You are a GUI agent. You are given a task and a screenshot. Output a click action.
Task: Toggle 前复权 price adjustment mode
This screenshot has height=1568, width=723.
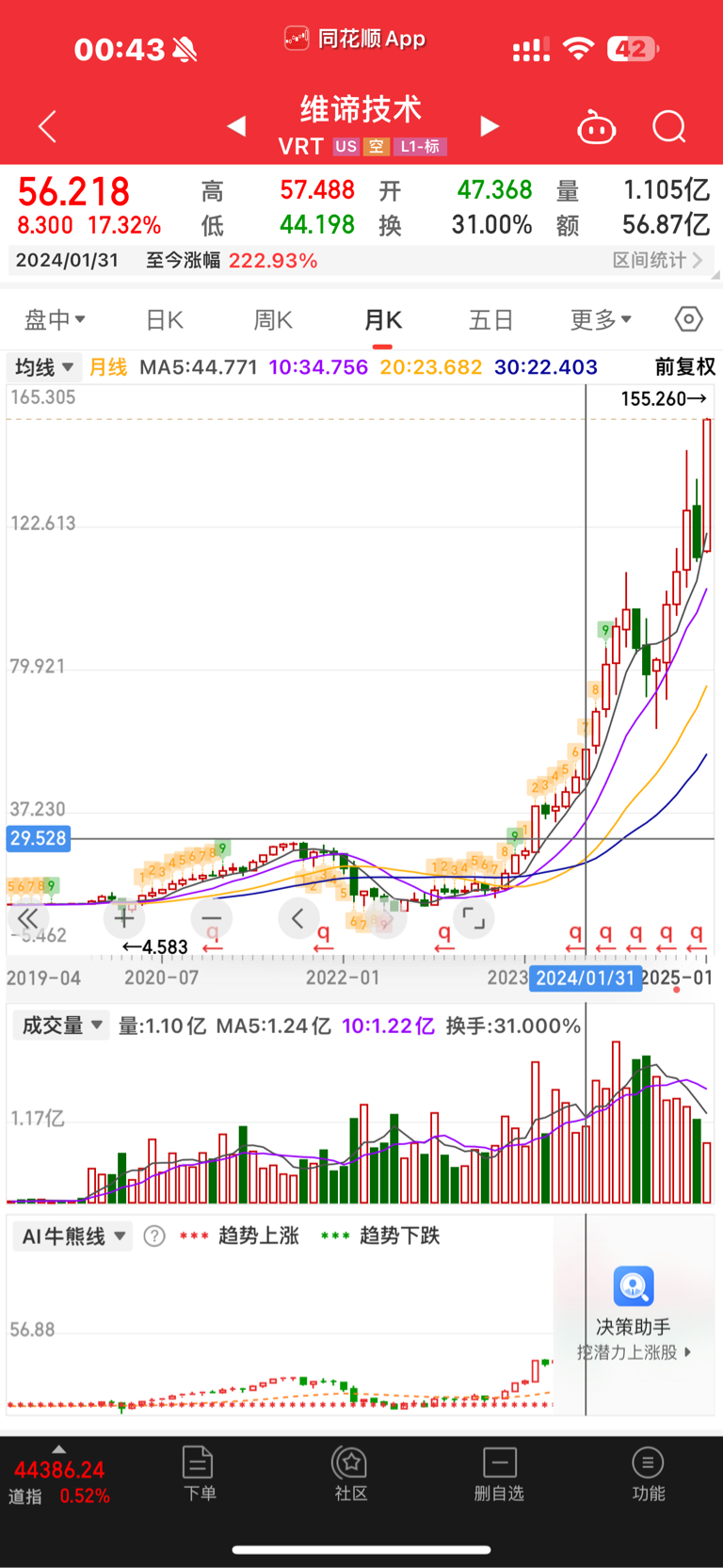[684, 367]
